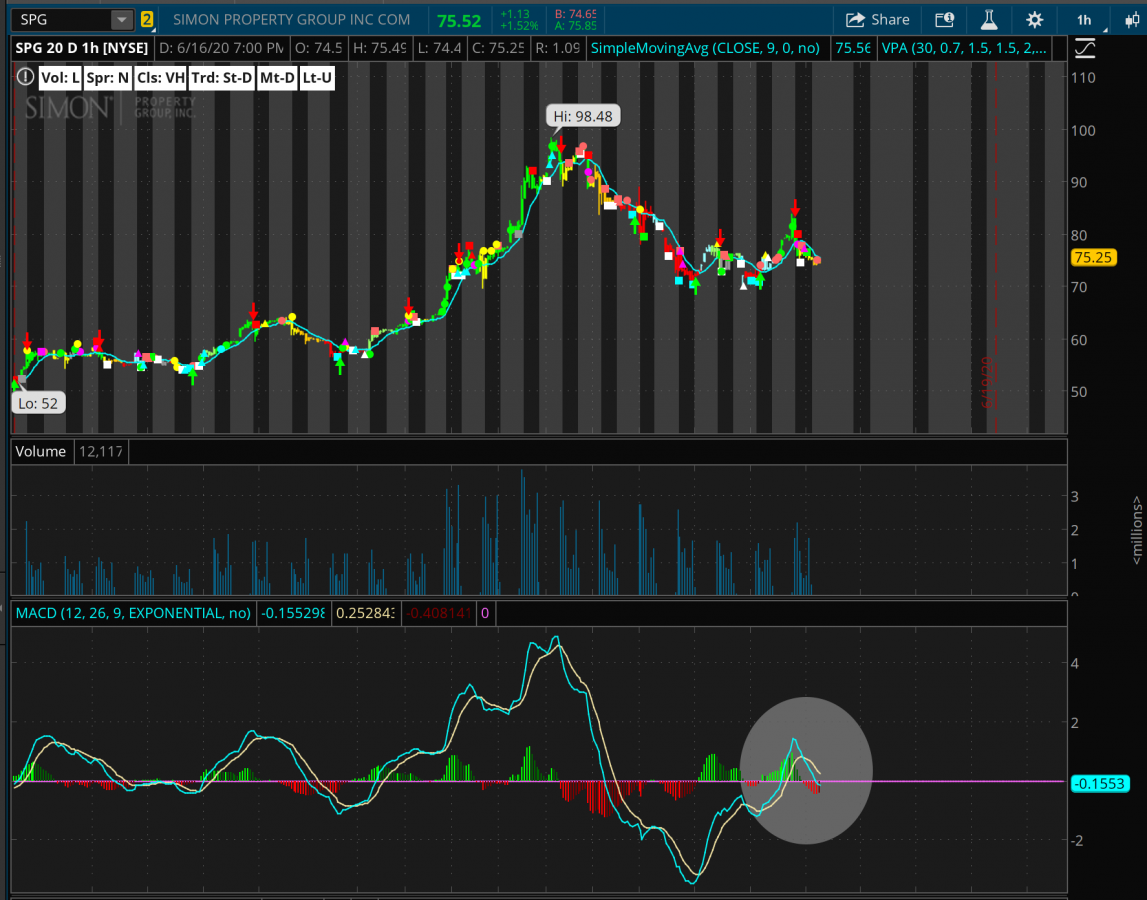Click the Hi: 98.48 price bubble
The width and height of the screenshot is (1147, 900).
pyautogui.click(x=583, y=116)
